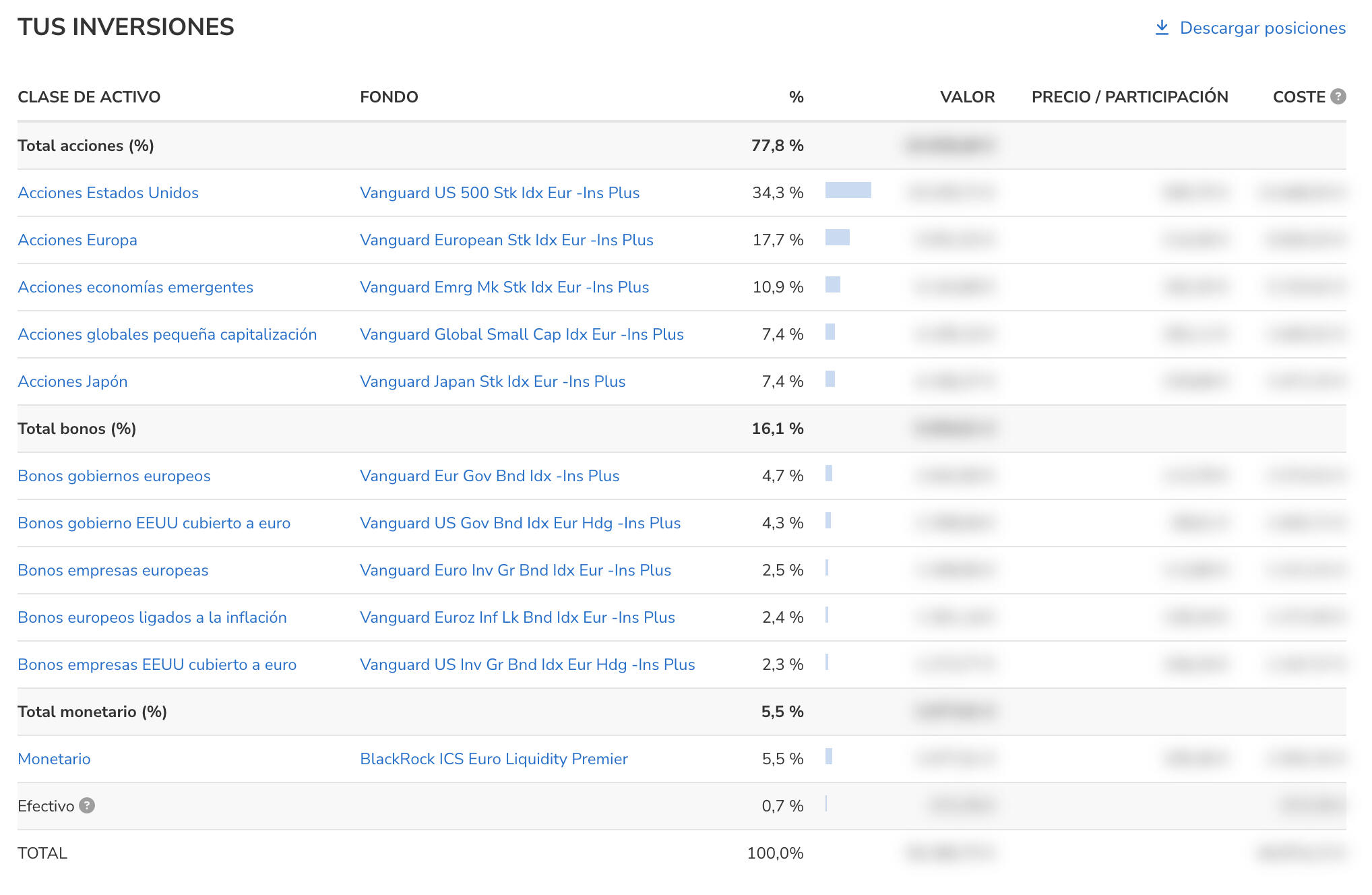
Task: Open Bonos europeos ligados a la inflación link
Action: [152, 617]
